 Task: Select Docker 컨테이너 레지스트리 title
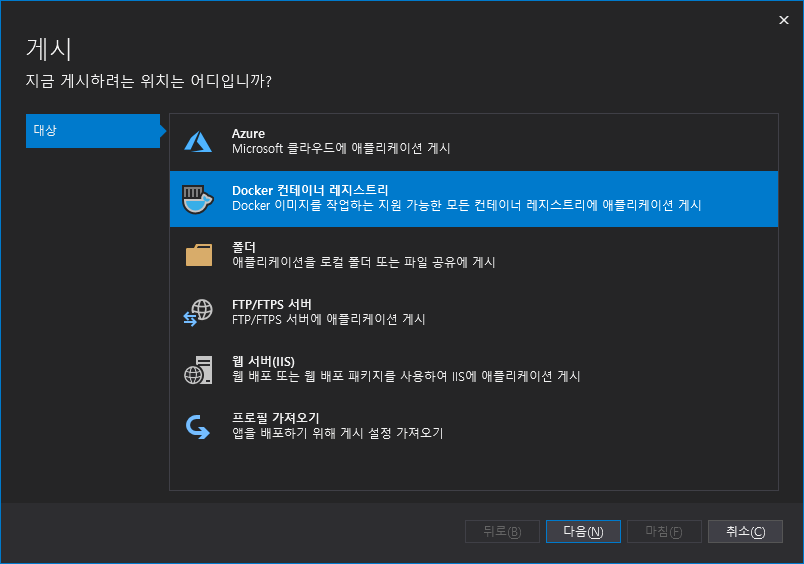310,190
